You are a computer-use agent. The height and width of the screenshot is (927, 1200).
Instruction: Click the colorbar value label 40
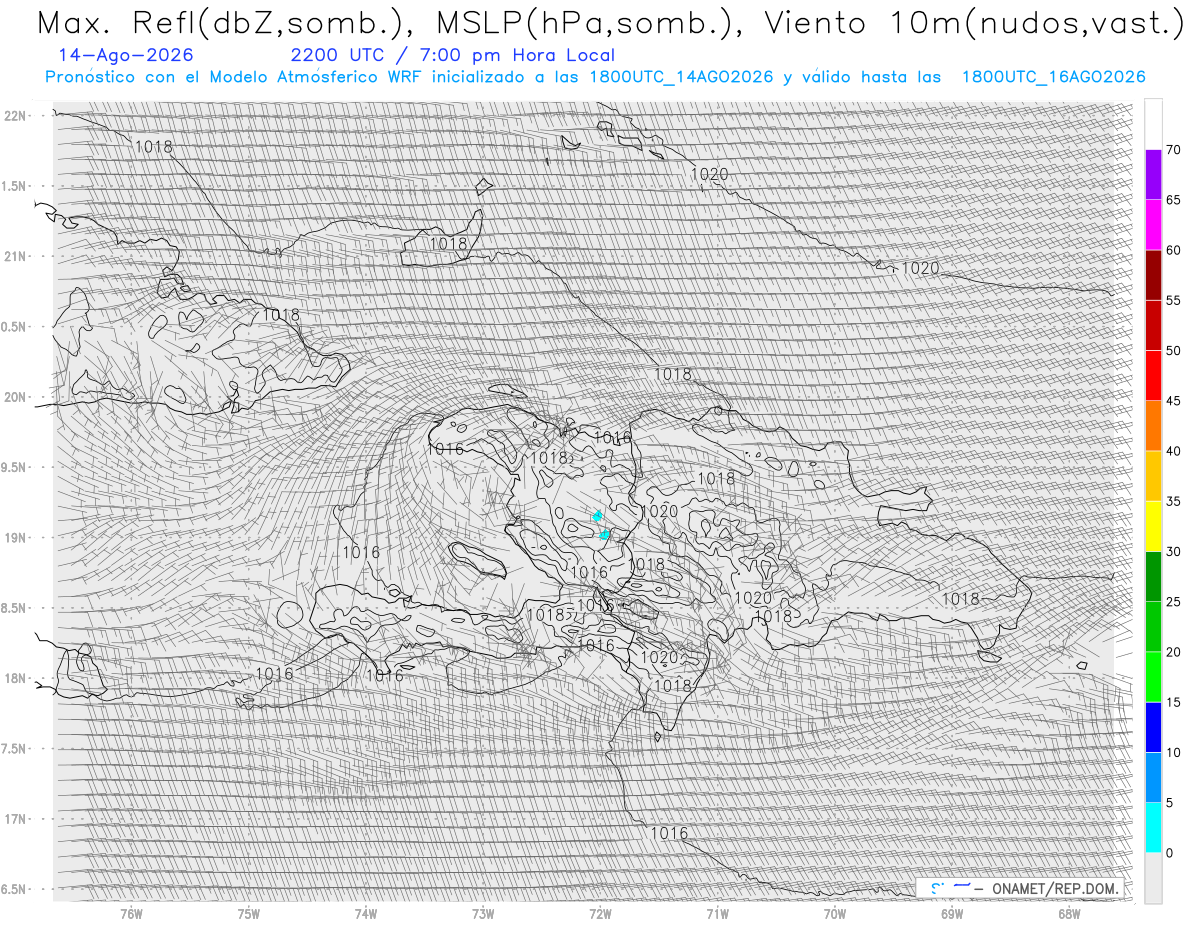pos(1173,451)
